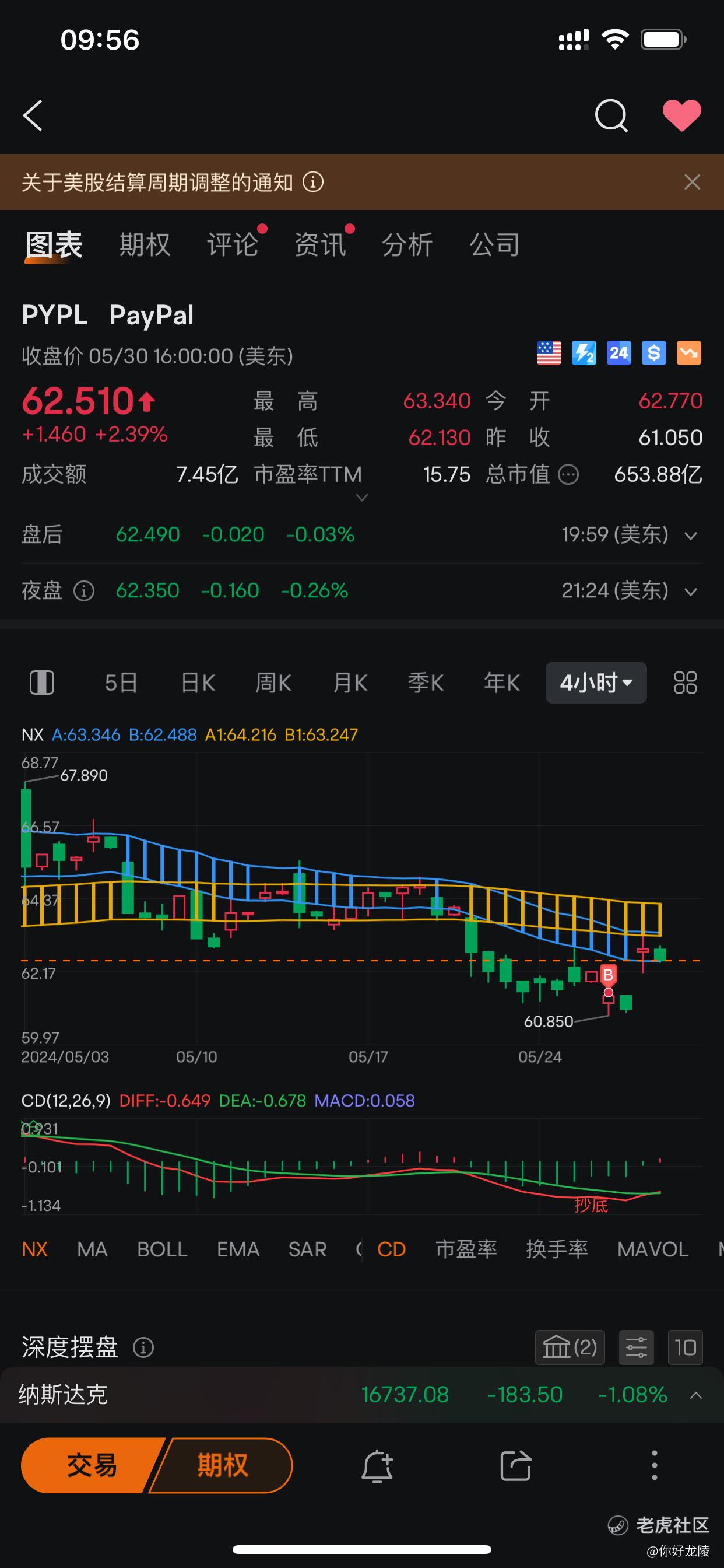Select the 季K chart period
This screenshot has height=1568, width=724.
pos(426,682)
